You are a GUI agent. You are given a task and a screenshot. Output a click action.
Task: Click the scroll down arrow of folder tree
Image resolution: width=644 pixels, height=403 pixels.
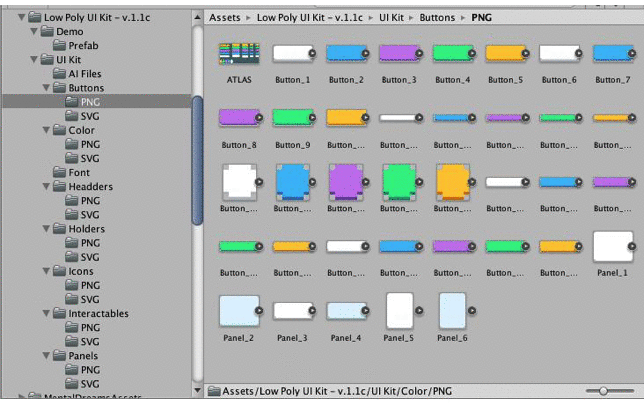click(198, 390)
